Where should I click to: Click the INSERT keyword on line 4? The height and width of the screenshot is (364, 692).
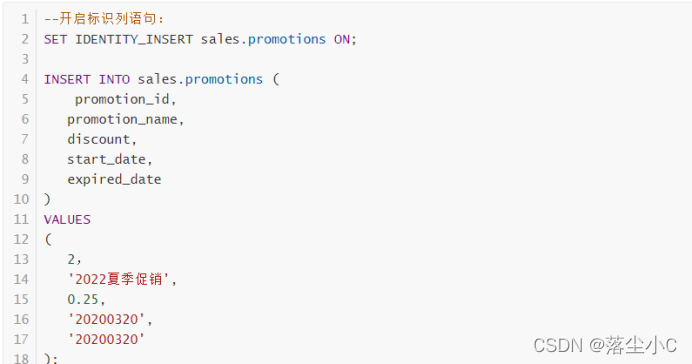tap(67, 79)
